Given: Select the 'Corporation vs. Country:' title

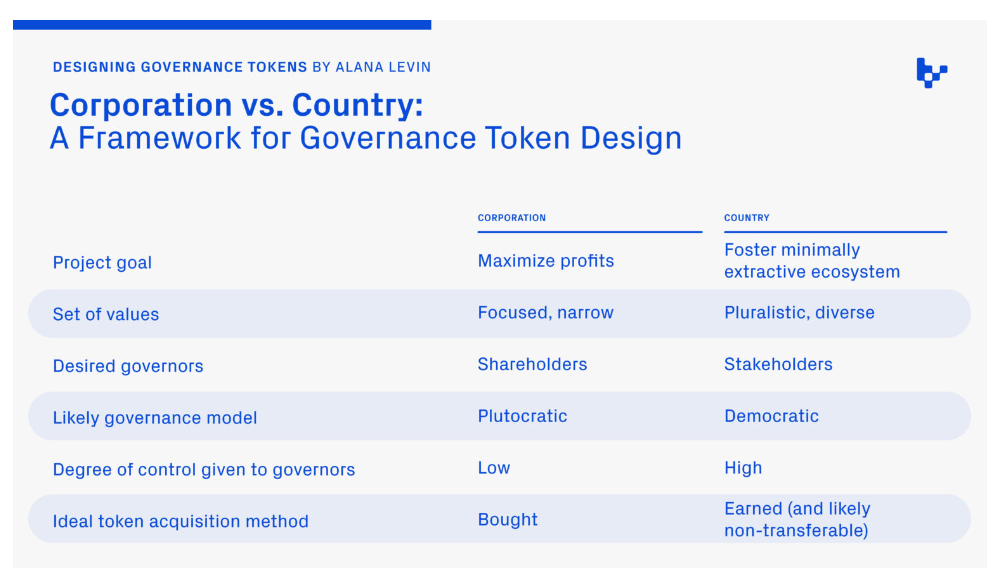Looking at the screenshot, I should click(x=236, y=105).
